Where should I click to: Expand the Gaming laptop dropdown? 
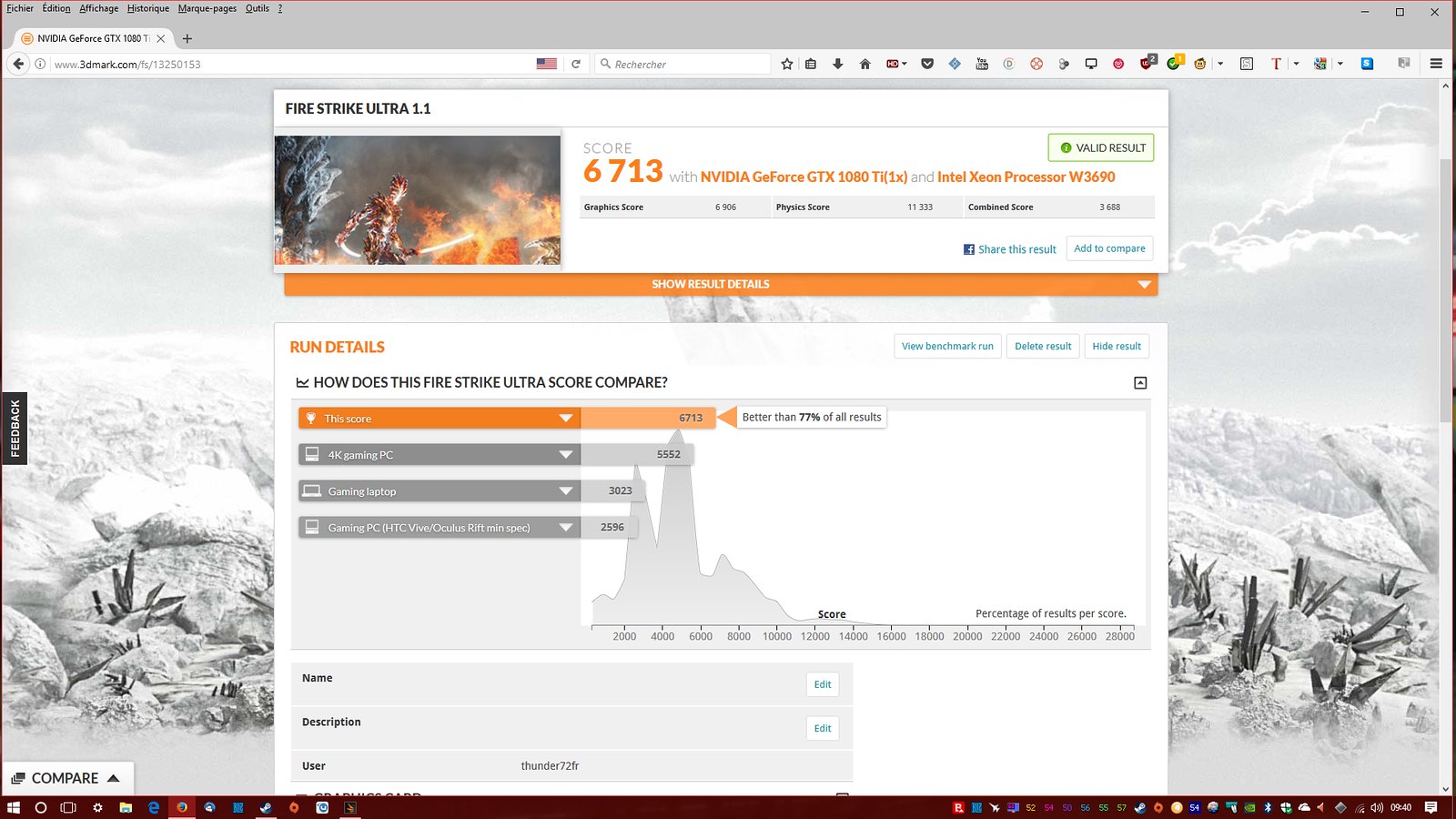tap(566, 491)
